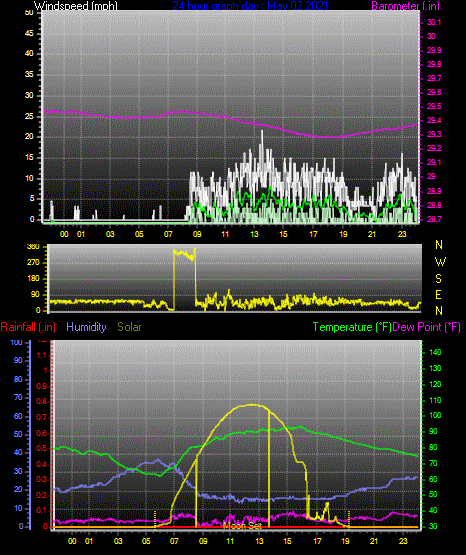Click the barometer axis value '28.9'
The image size is (466, 555).
(434, 191)
